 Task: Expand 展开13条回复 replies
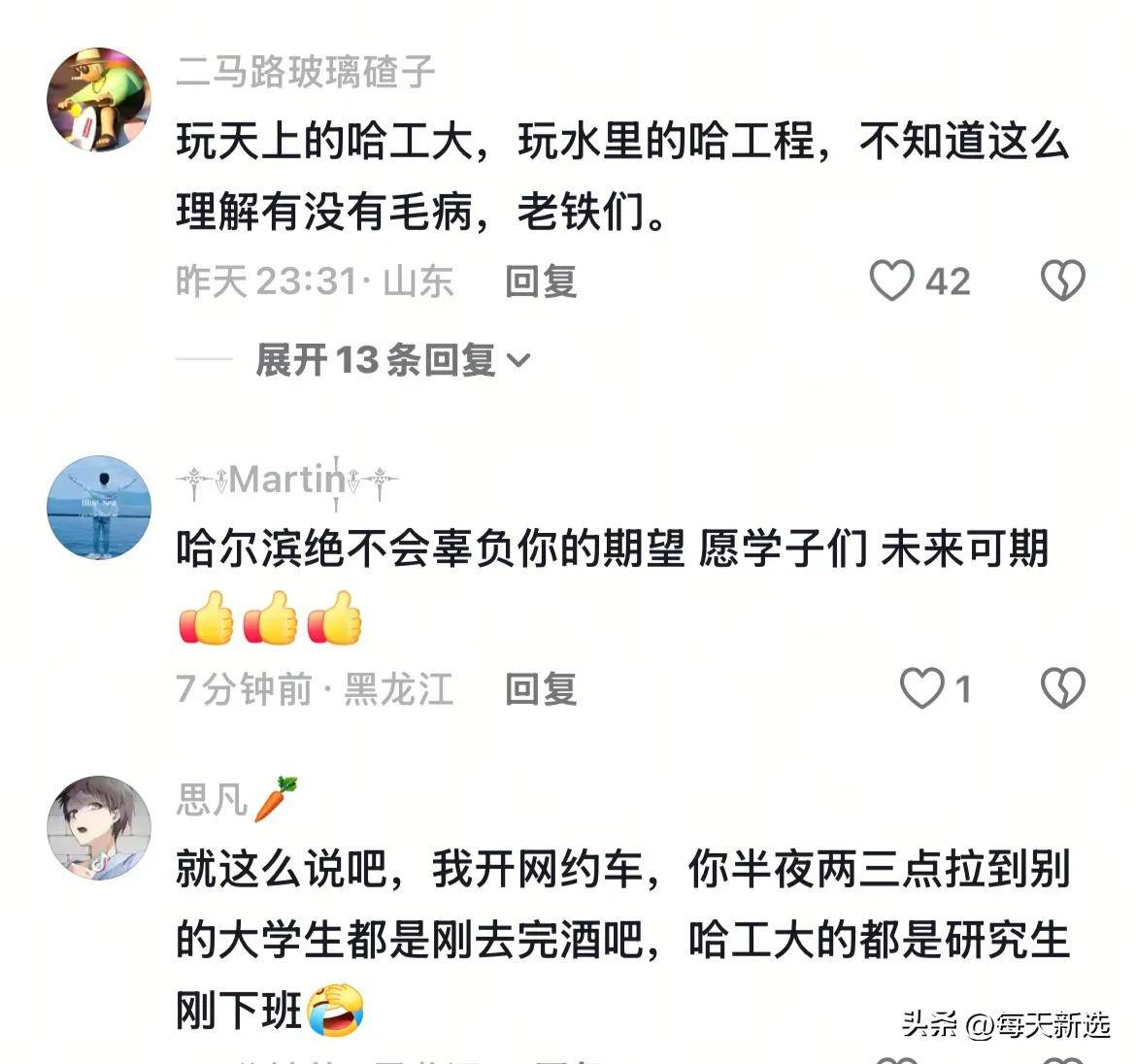click(393, 360)
